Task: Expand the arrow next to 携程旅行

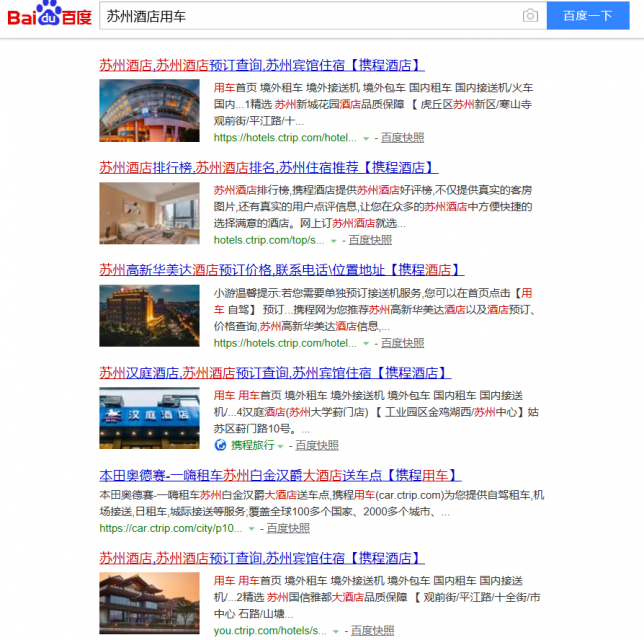Action: pos(281,446)
